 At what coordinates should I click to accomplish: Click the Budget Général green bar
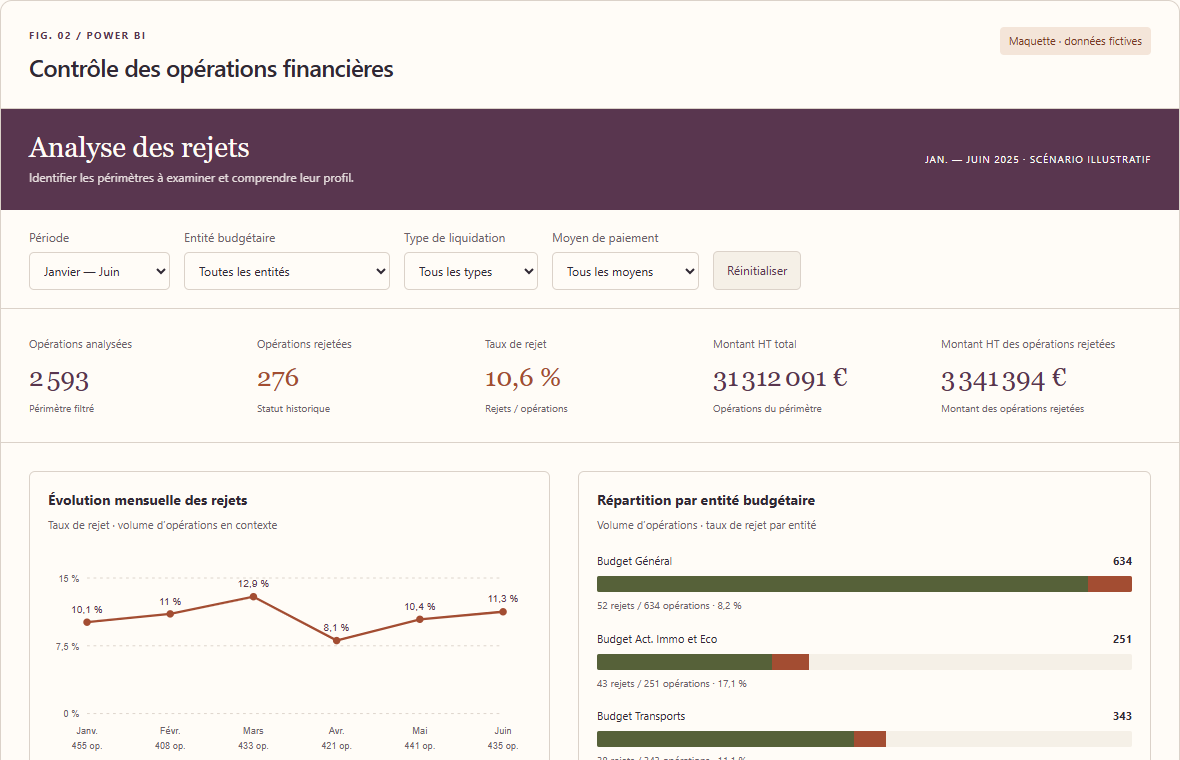[x=842, y=584]
